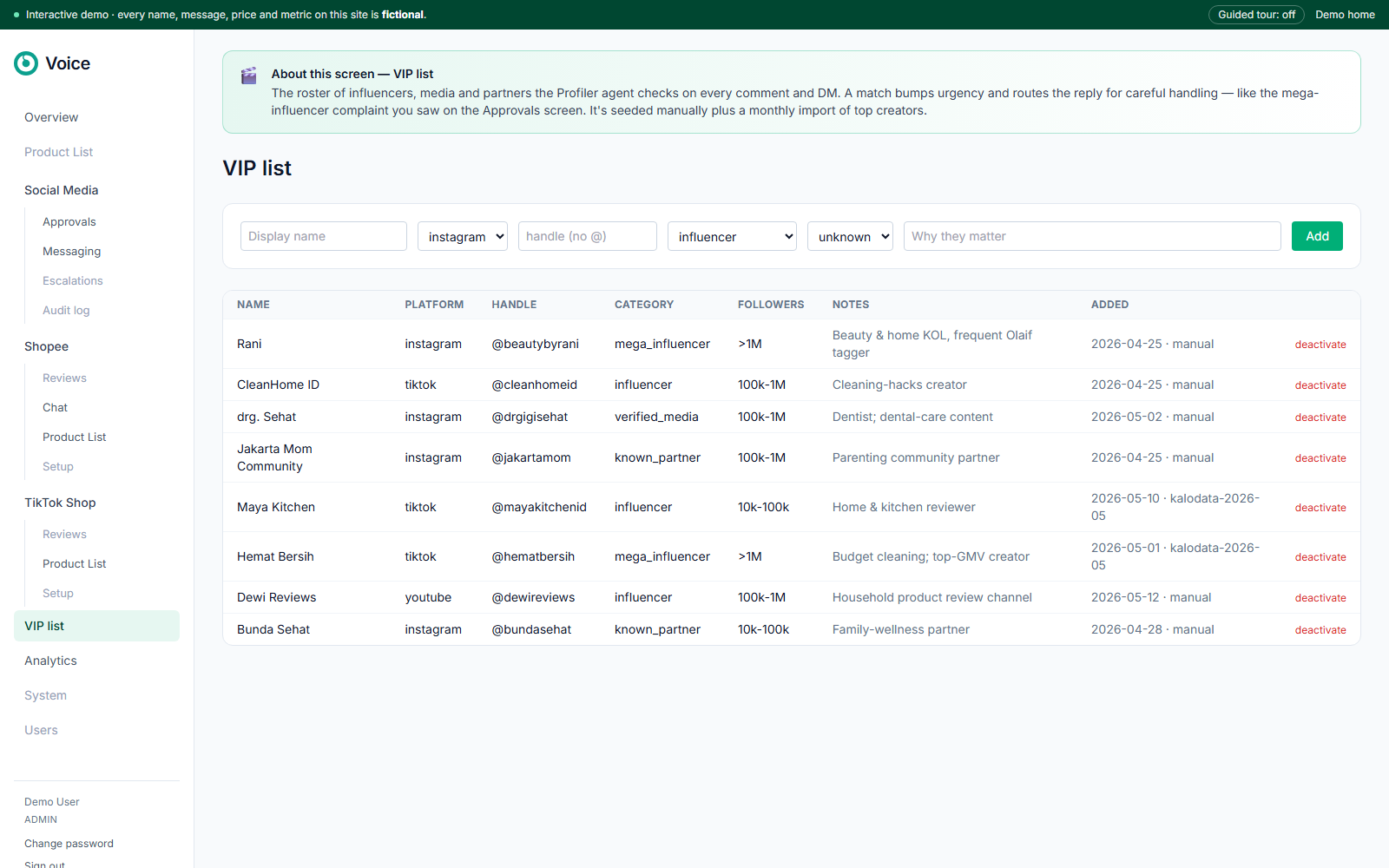Deactivate the Rani VIP entry
Screen dimensions: 1389x868
(1320, 345)
